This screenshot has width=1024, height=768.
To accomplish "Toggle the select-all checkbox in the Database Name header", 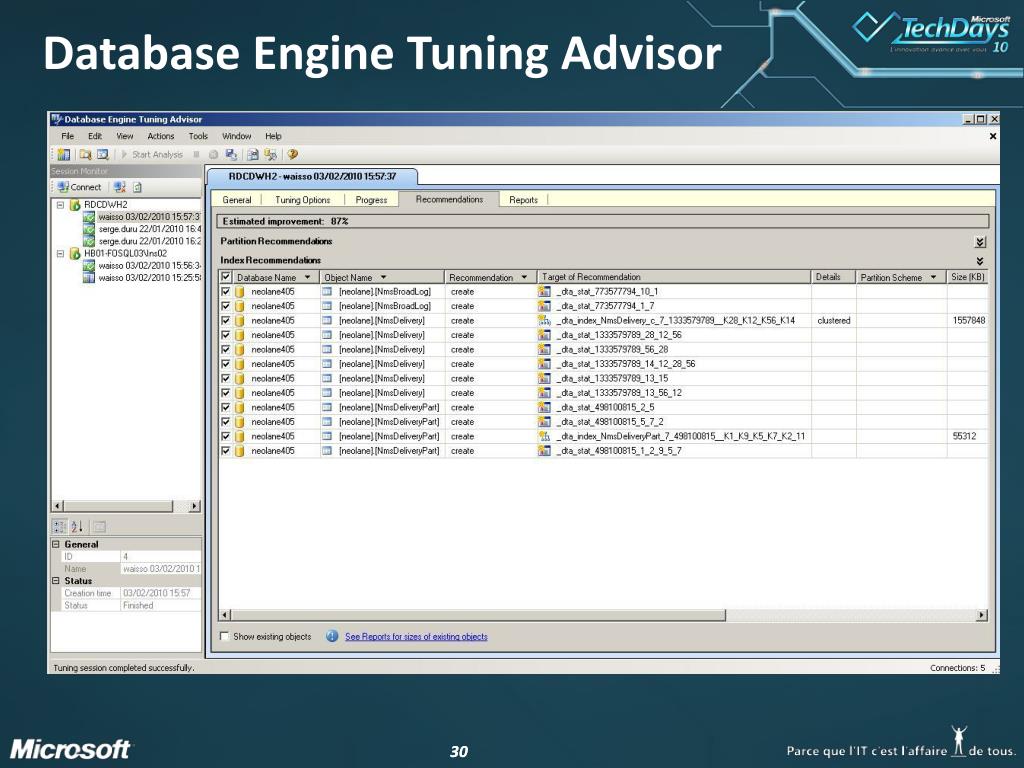I will [x=226, y=277].
